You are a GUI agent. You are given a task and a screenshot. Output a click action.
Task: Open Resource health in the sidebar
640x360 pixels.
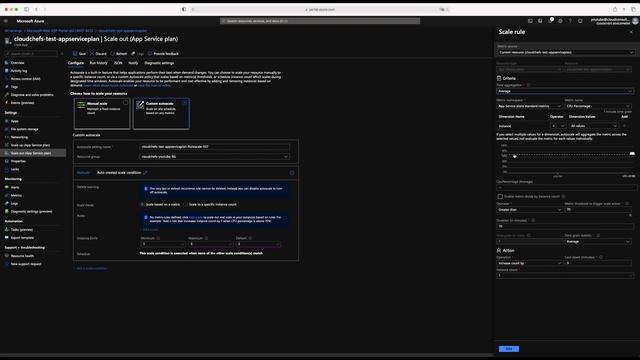pos(22,256)
